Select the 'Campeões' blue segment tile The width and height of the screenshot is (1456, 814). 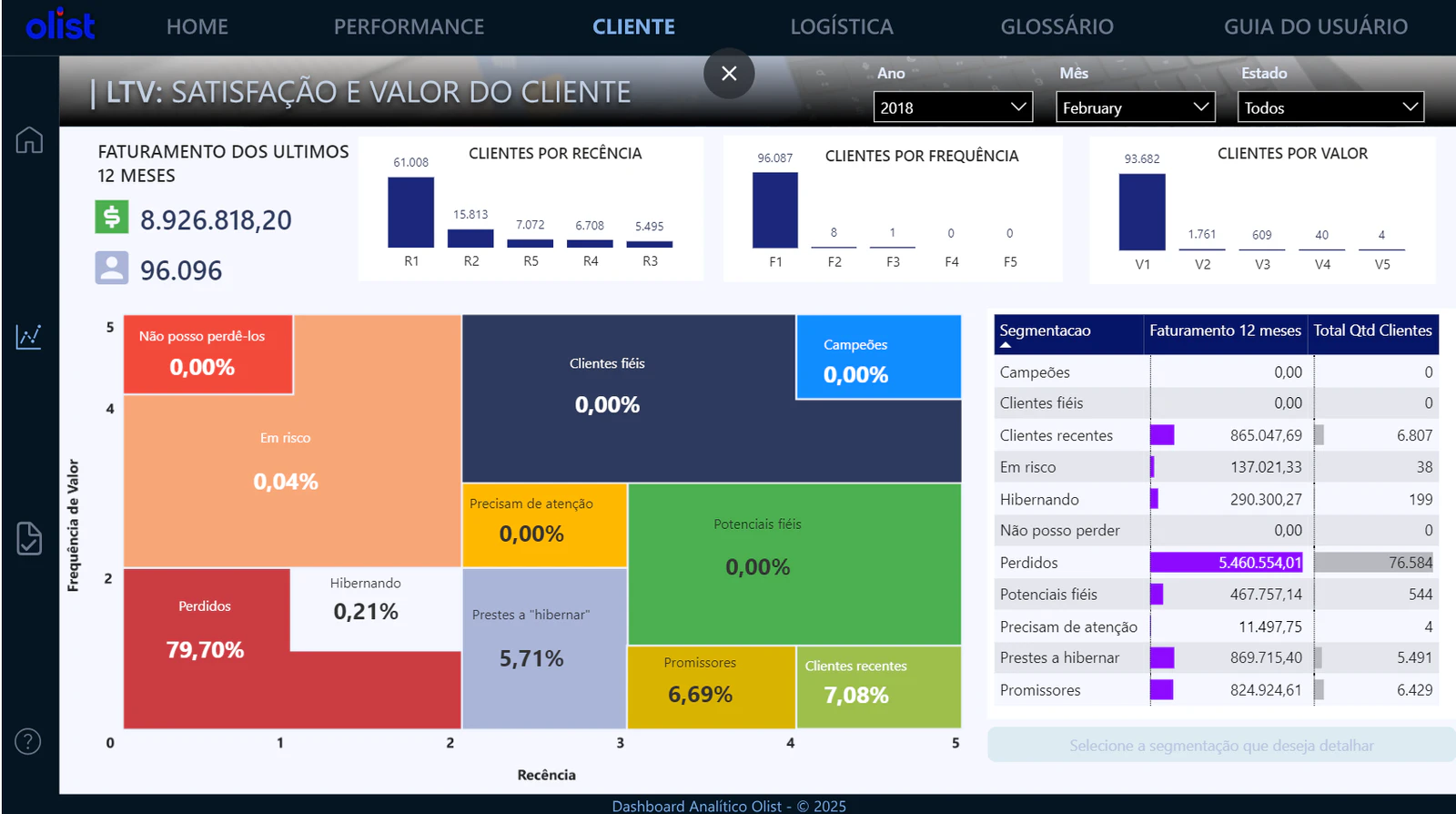[878, 357]
